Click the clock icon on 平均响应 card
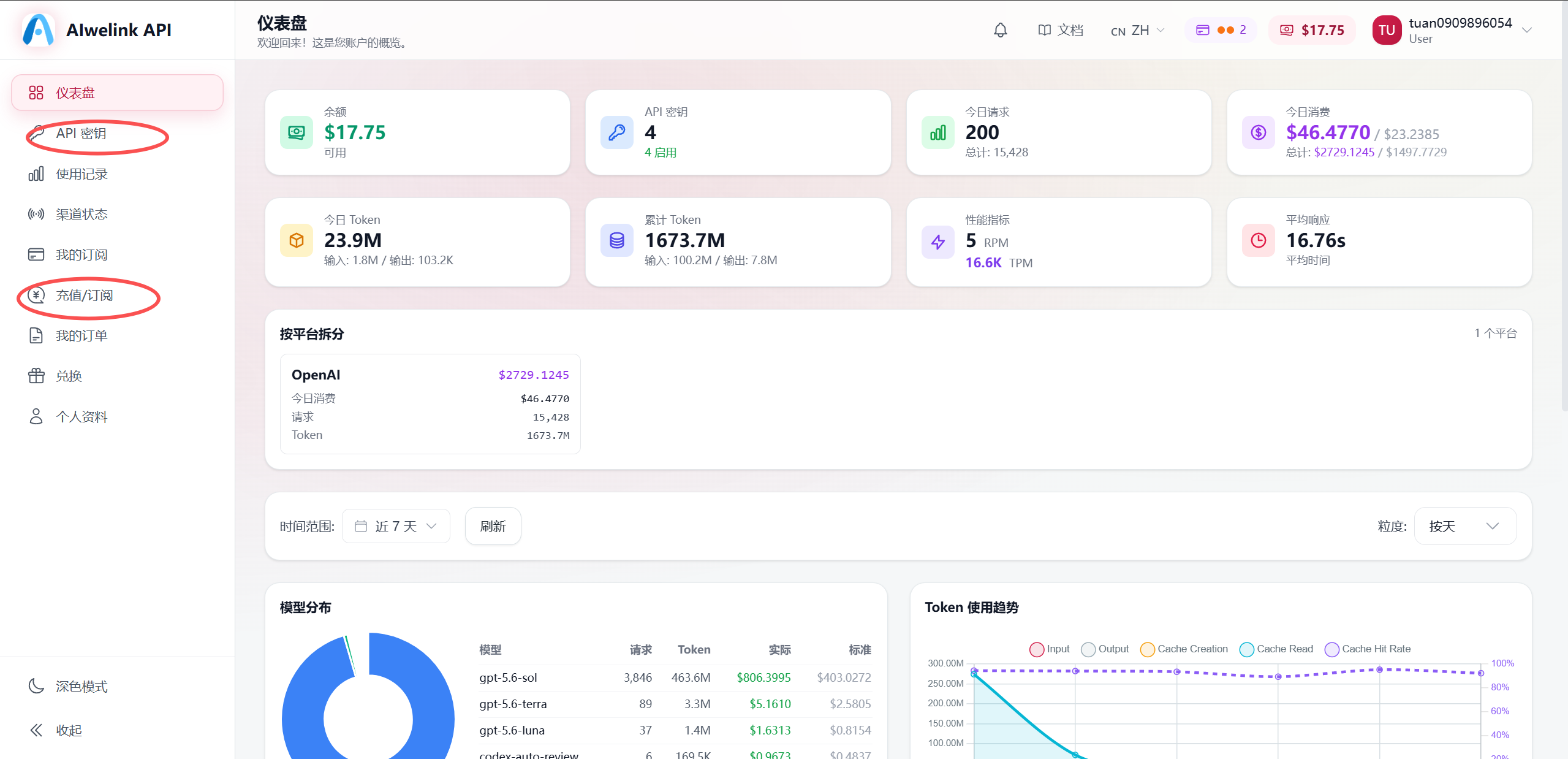The width and height of the screenshot is (1568, 759). [1259, 240]
